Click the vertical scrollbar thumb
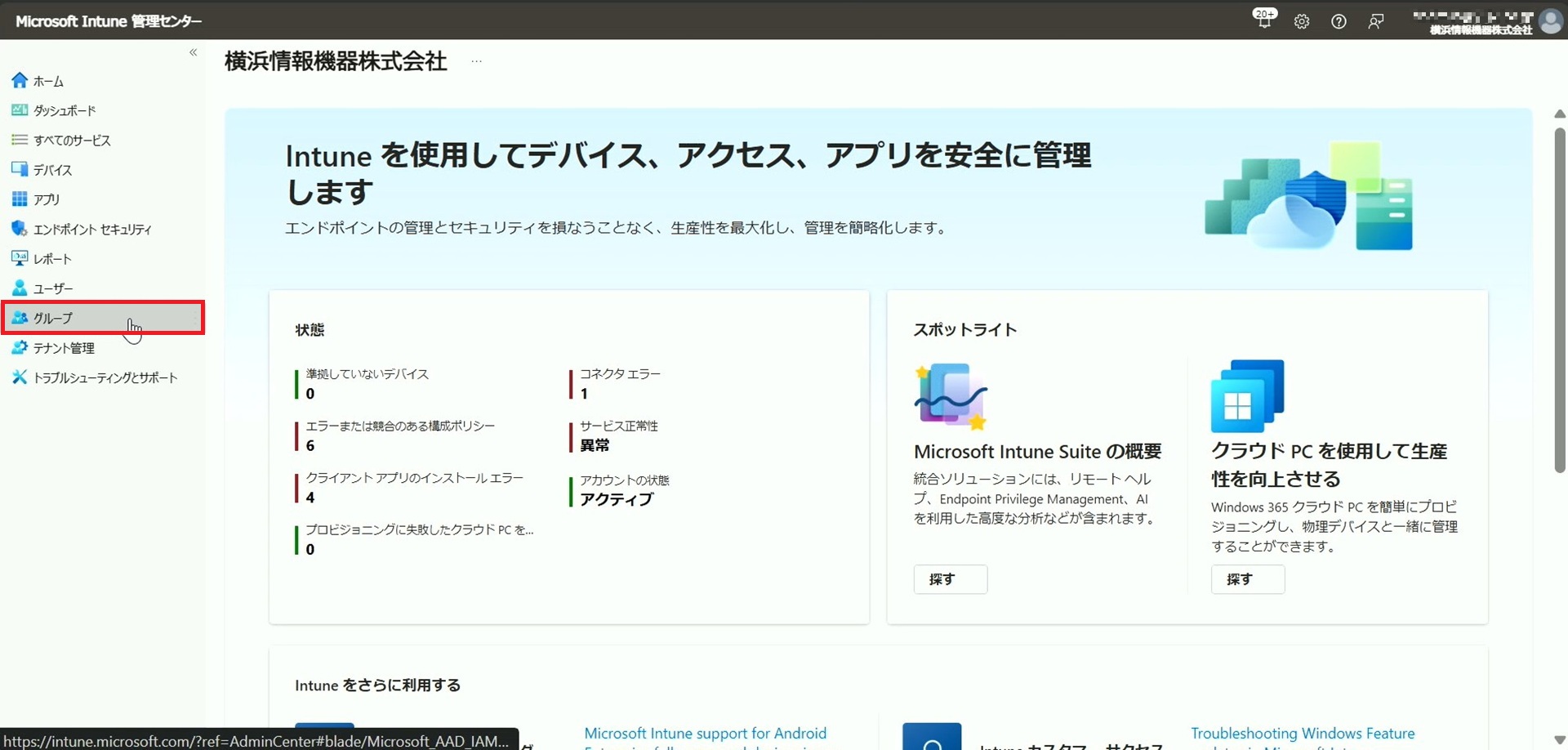This screenshot has width=1568, height=750. (1560, 300)
